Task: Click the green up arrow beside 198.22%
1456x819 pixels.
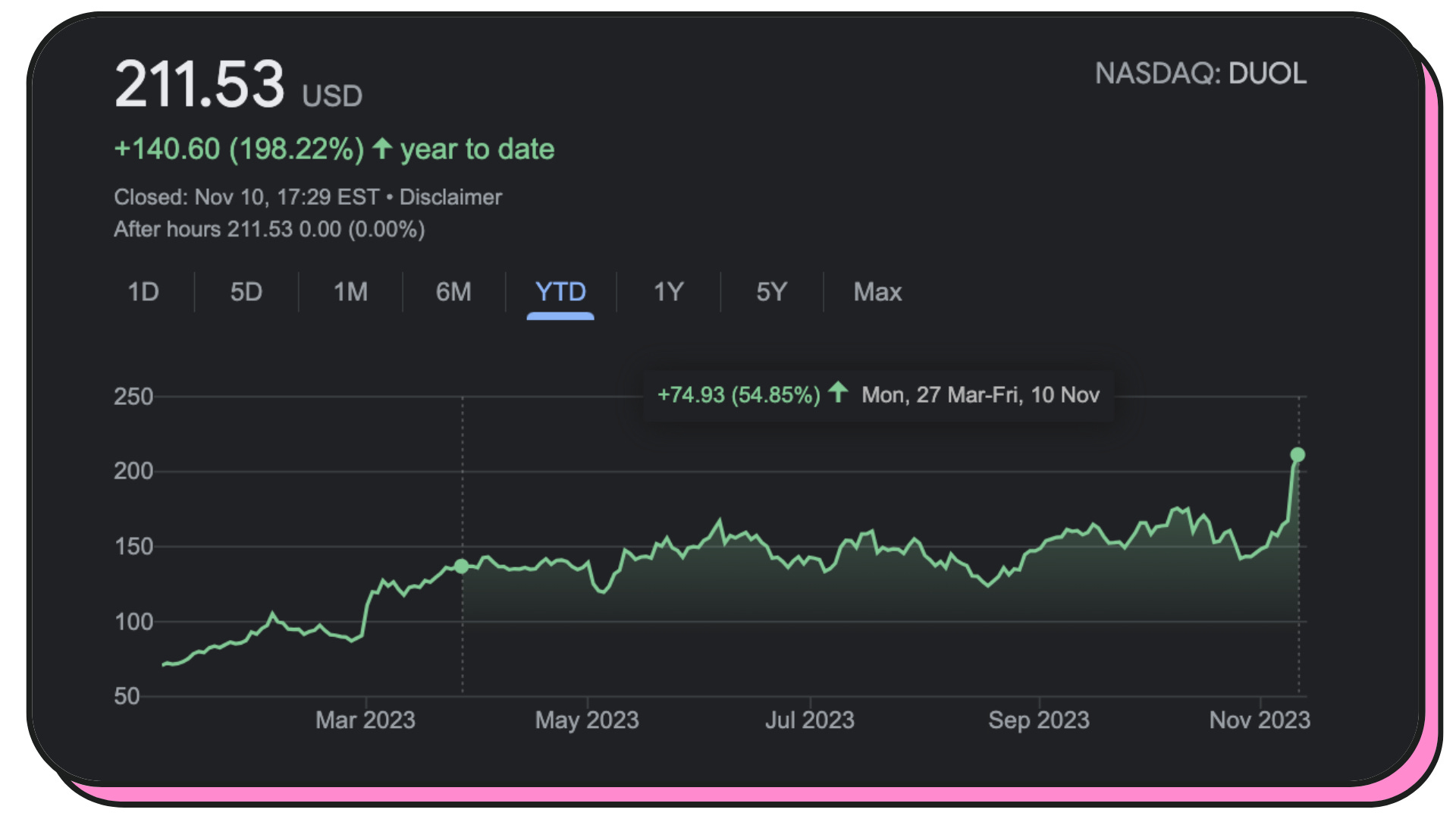Action: pos(382,149)
